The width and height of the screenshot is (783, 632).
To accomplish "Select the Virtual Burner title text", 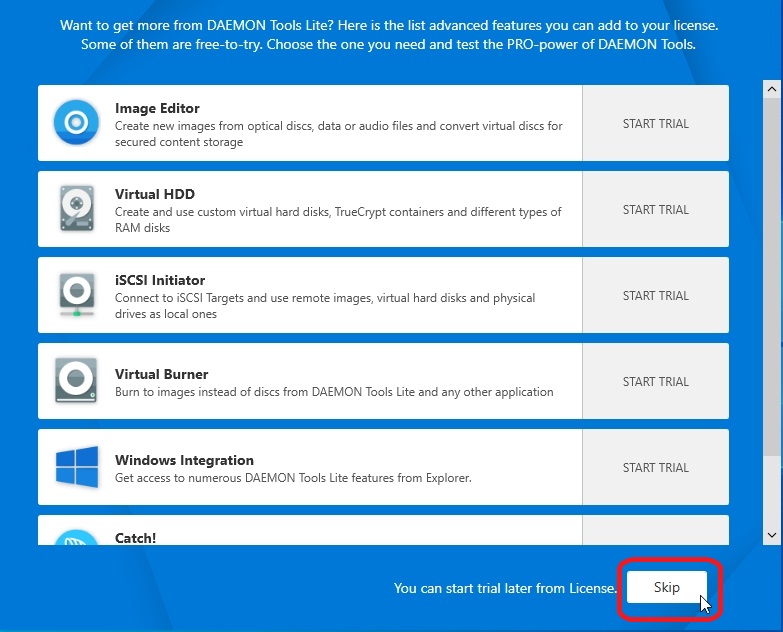I will click(x=161, y=374).
